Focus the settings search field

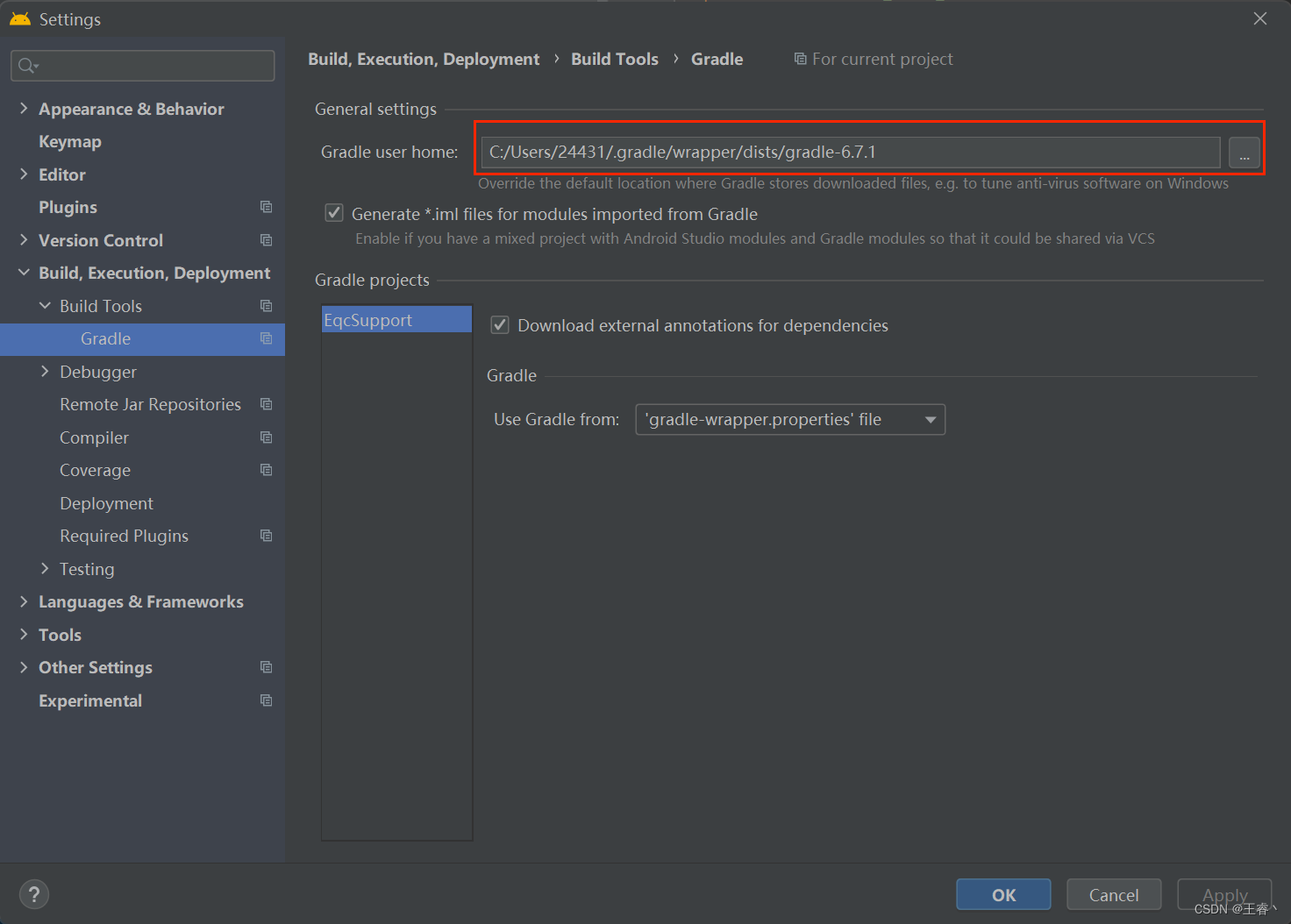[x=143, y=66]
